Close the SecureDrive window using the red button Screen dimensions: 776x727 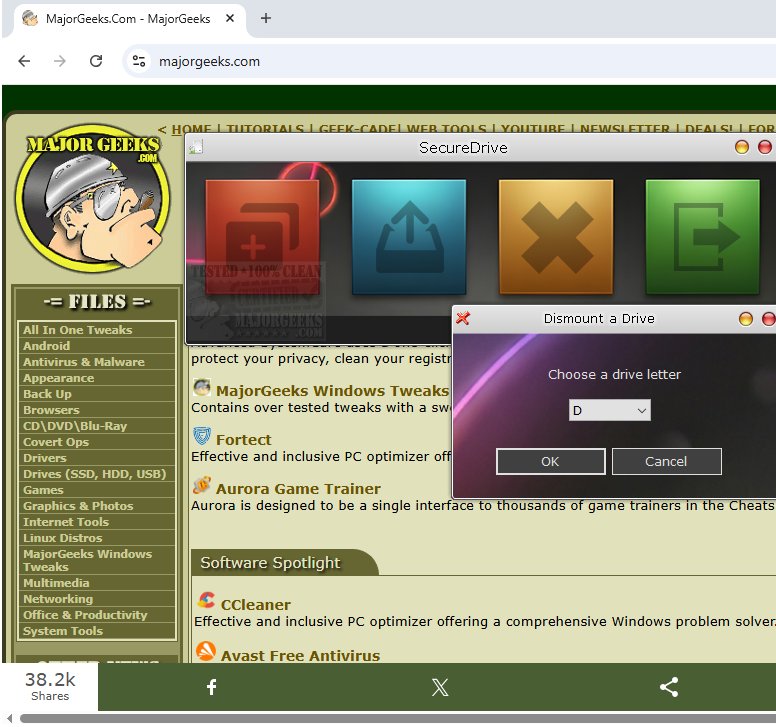(x=765, y=147)
